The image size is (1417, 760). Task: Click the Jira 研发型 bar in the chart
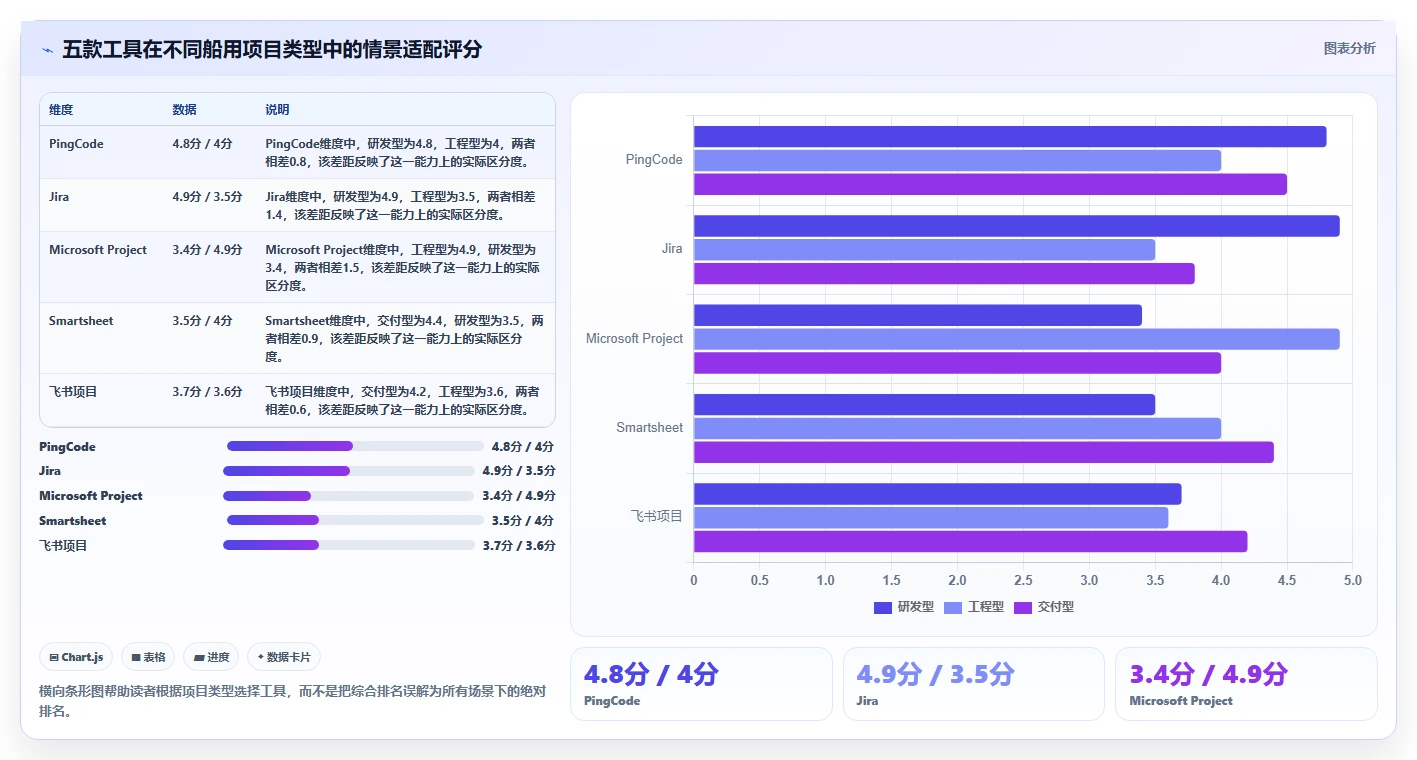(1016, 226)
